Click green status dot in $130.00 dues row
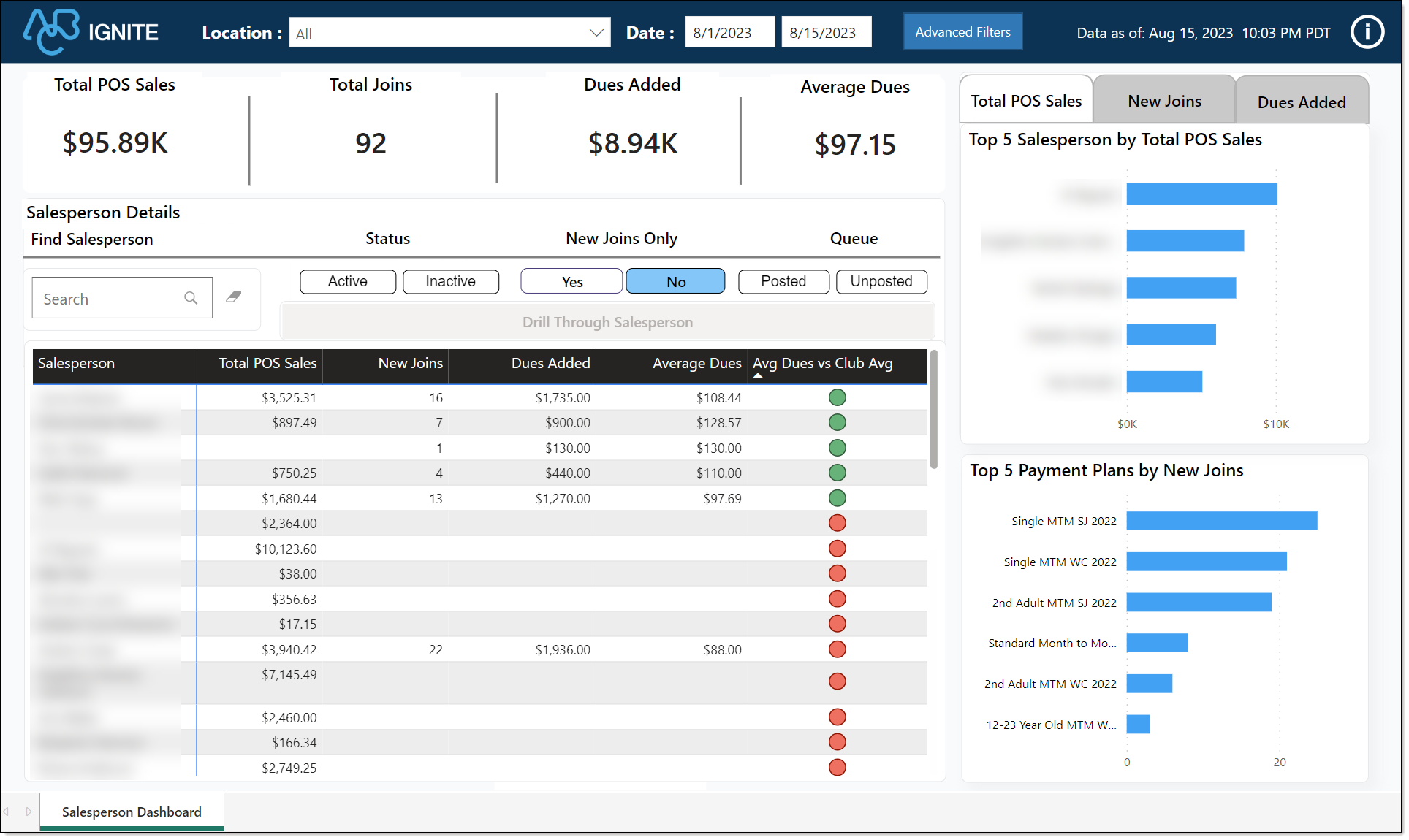Viewport: 1409px width, 840px height. point(838,448)
